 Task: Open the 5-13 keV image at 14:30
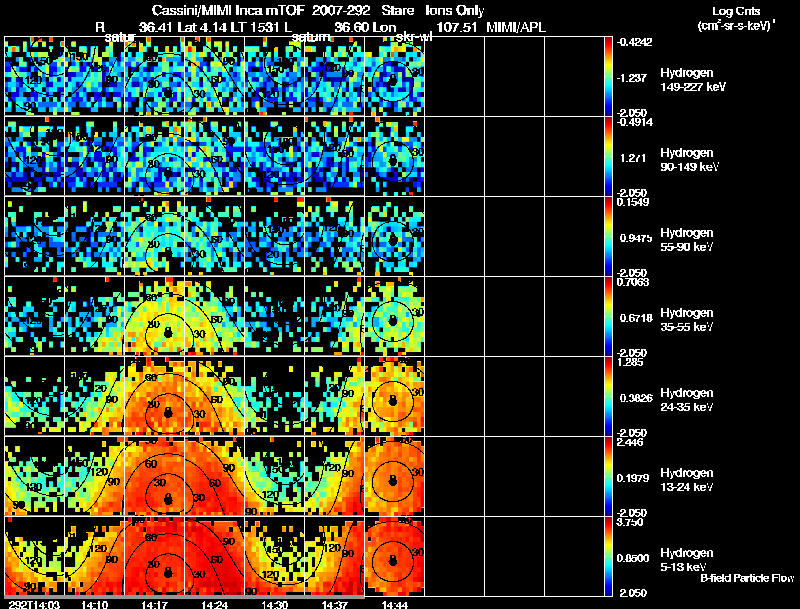274,556
